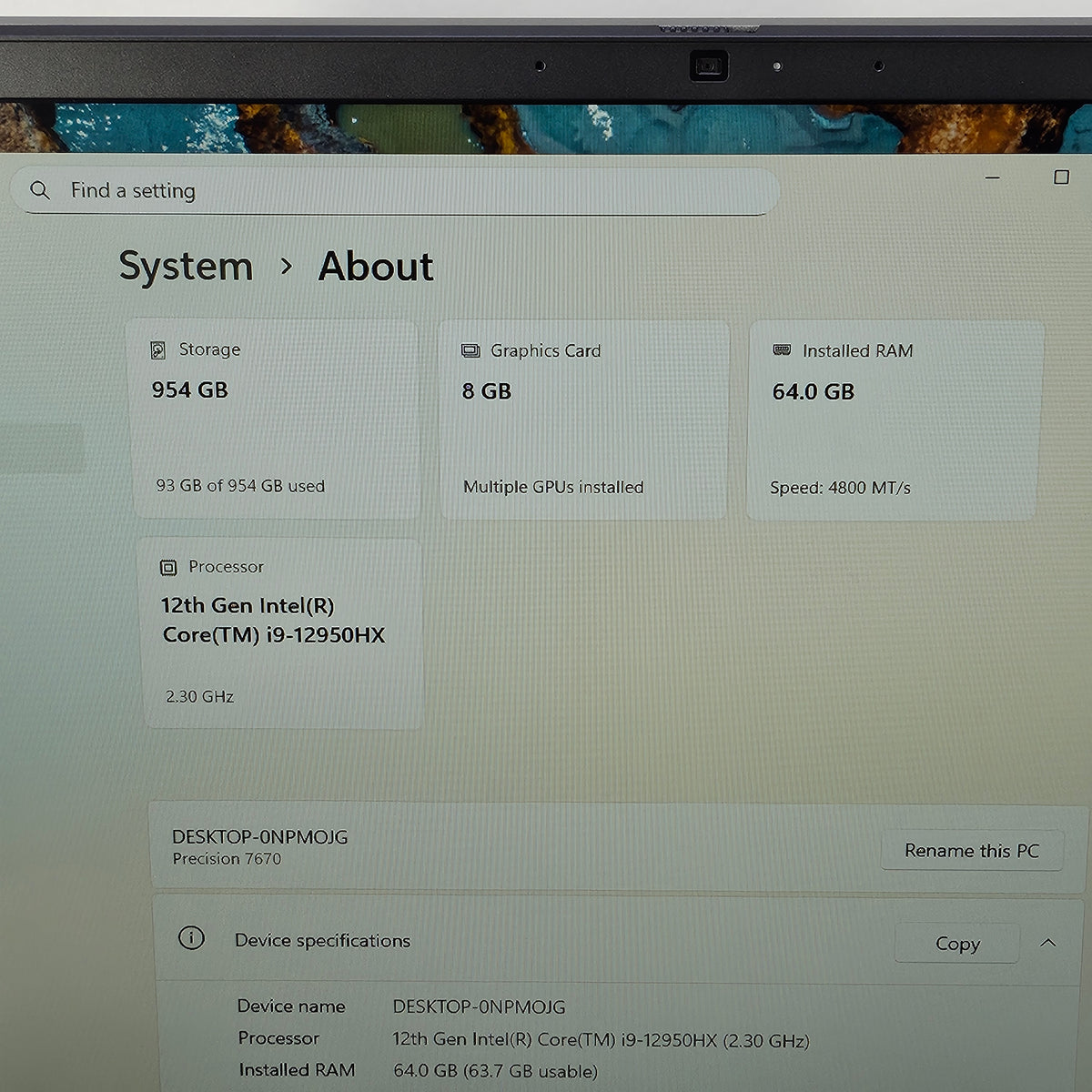Select Multiple GPUs installed text
Screen dimensions: 1092x1092
pyautogui.click(x=553, y=487)
